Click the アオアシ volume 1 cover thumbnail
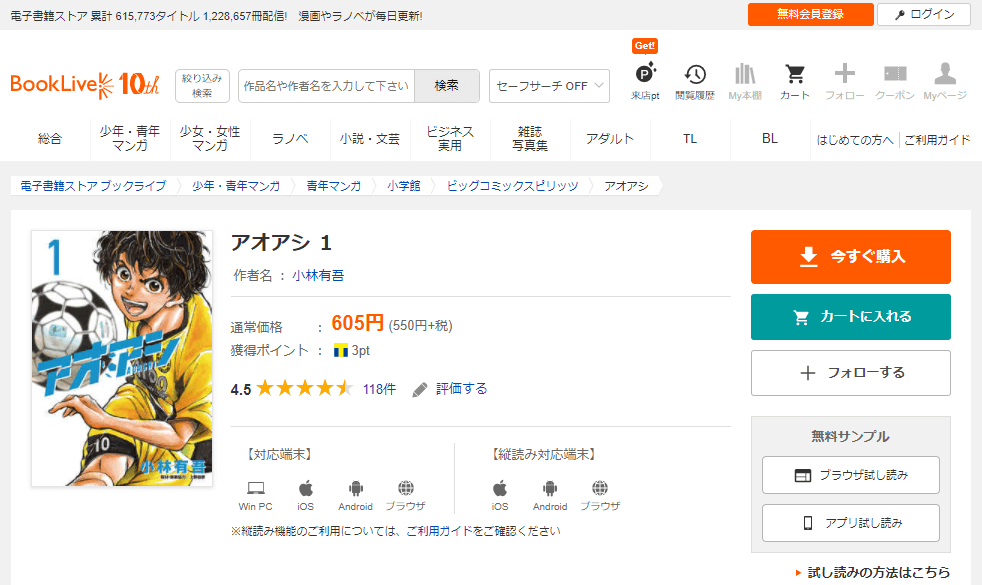982x585 pixels. tap(122, 358)
